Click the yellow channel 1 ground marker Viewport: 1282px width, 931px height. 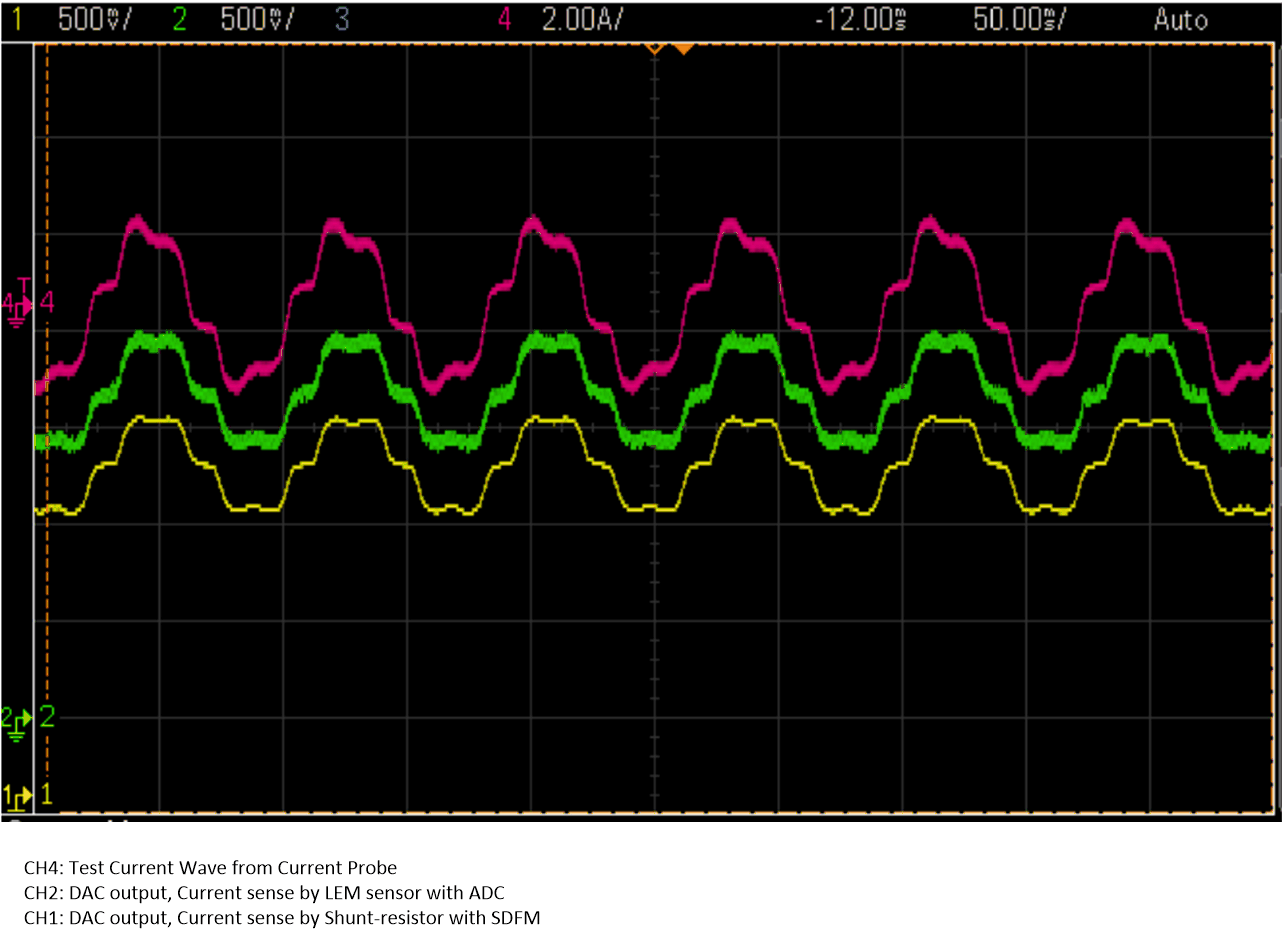pos(18,796)
